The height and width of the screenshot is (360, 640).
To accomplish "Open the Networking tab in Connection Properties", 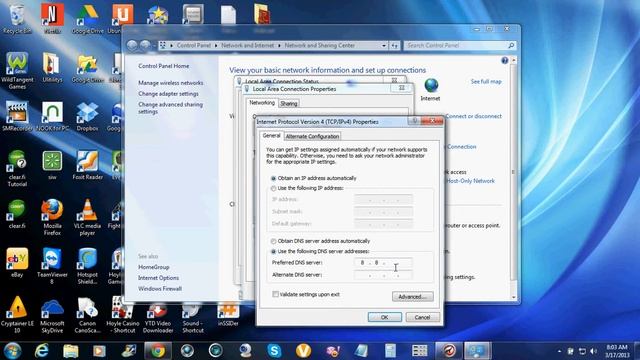I will pos(262,103).
